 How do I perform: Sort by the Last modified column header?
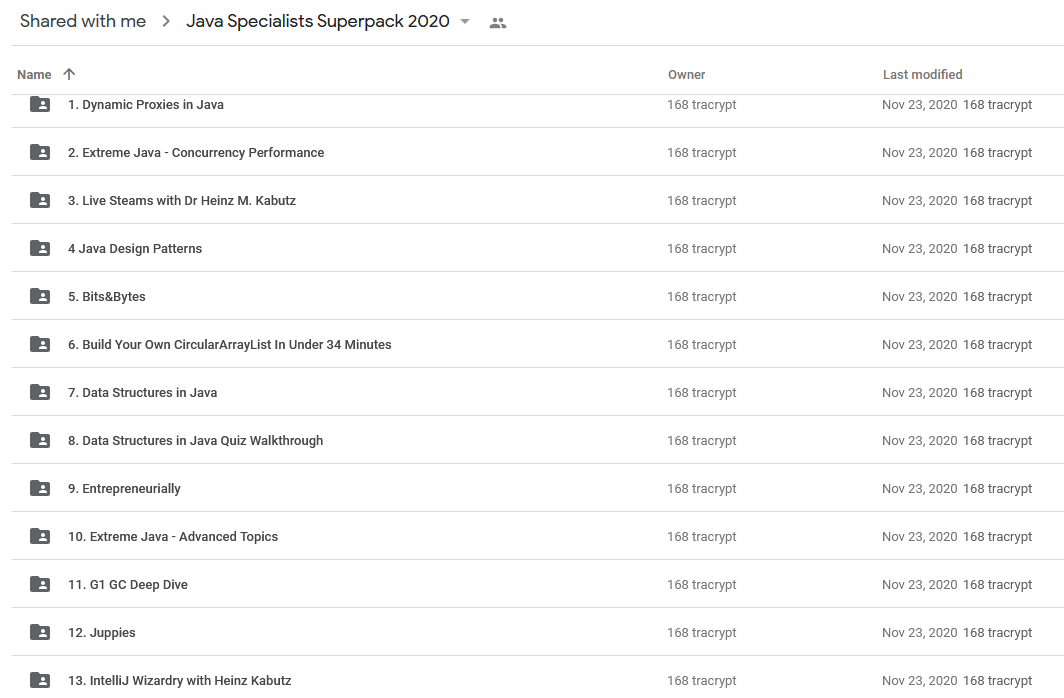click(x=922, y=75)
